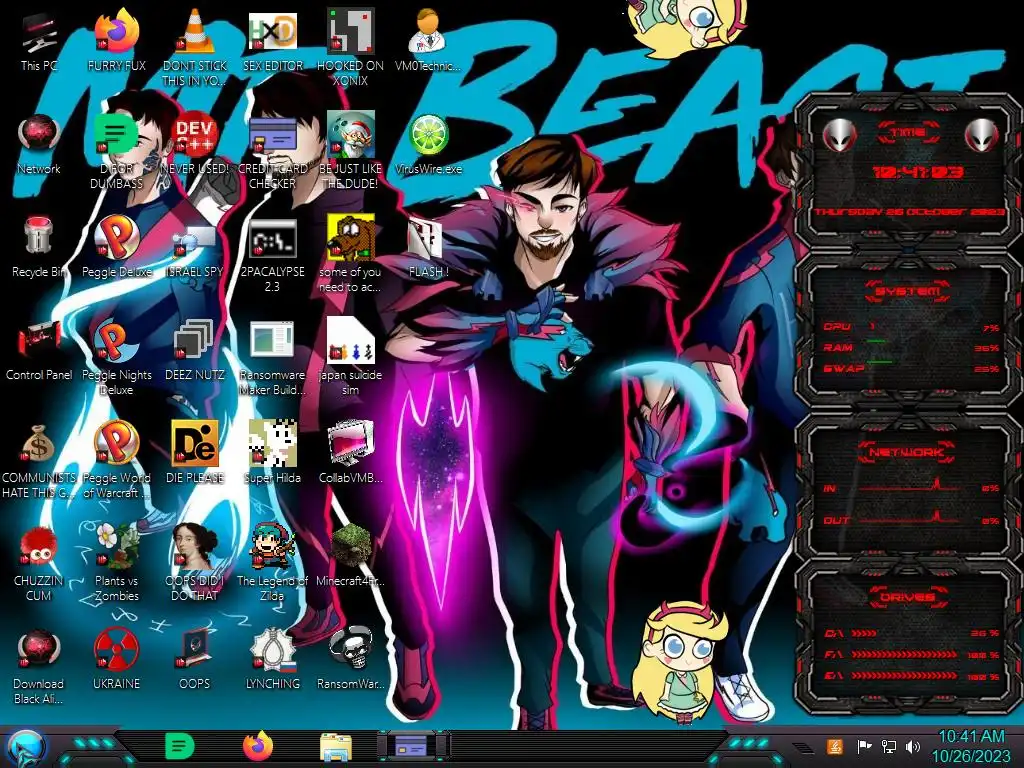The width and height of the screenshot is (1024, 768).
Task: Open the DEEZ NUTZ stacked windows shortcut
Action: [194, 351]
